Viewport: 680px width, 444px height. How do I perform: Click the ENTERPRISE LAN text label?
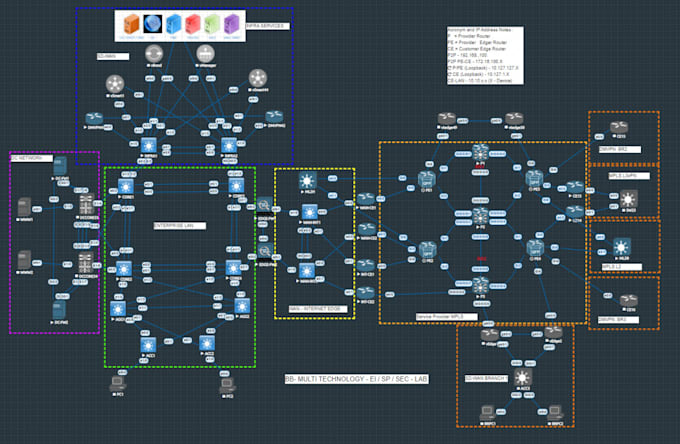[180, 225]
